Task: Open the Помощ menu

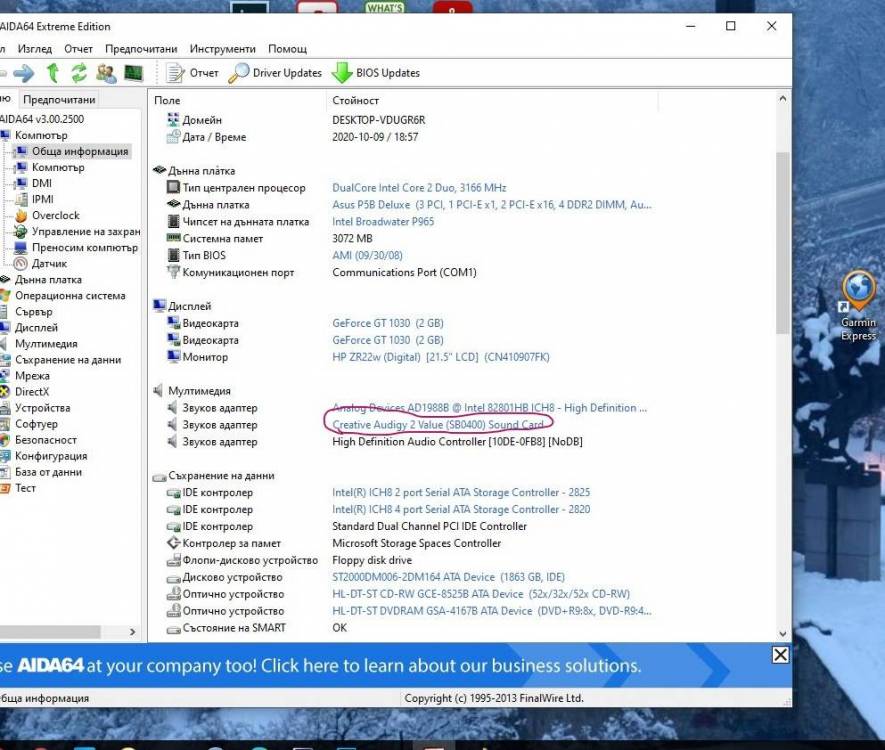Action: (287, 49)
